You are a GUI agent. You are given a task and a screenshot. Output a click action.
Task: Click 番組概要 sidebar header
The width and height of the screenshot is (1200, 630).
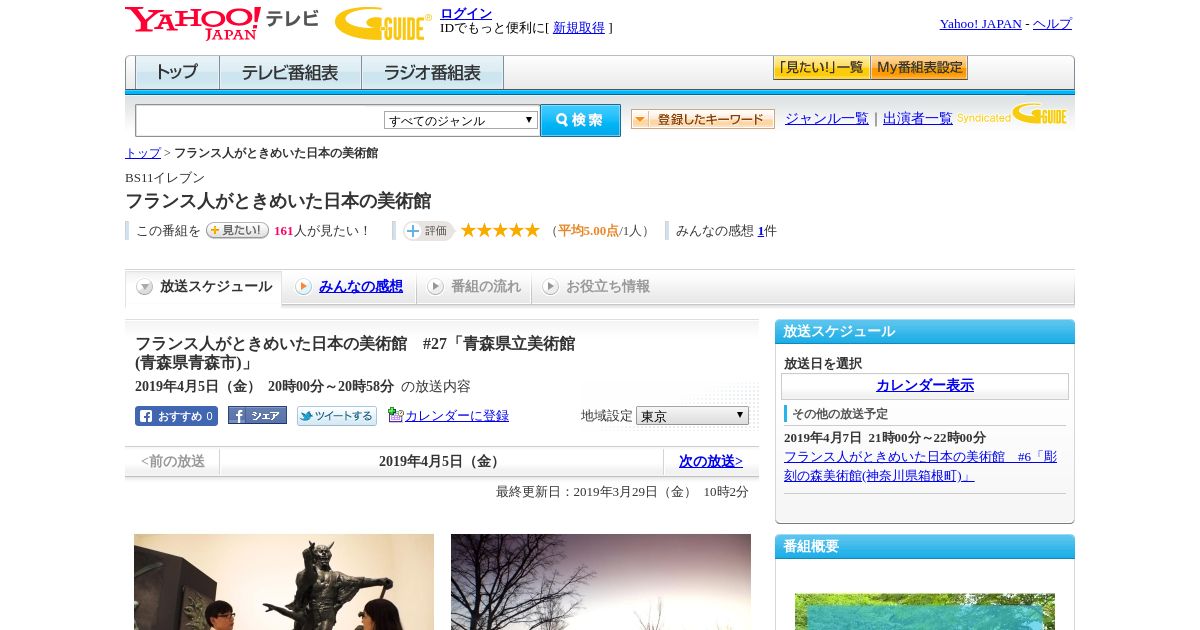(x=925, y=547)
